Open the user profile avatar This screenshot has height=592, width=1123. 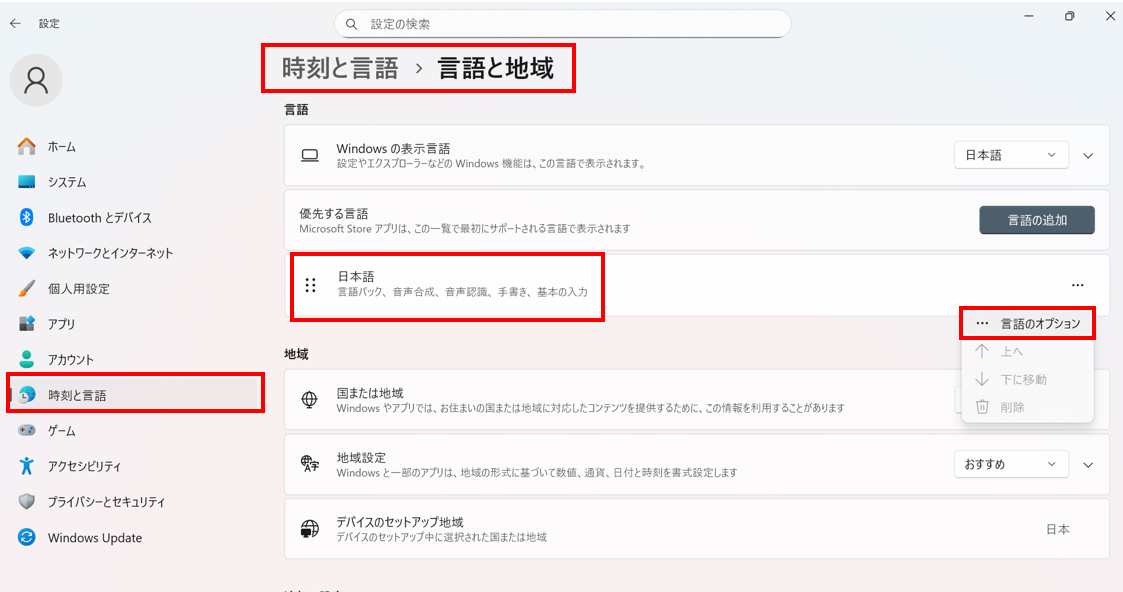tap(36, 80)
